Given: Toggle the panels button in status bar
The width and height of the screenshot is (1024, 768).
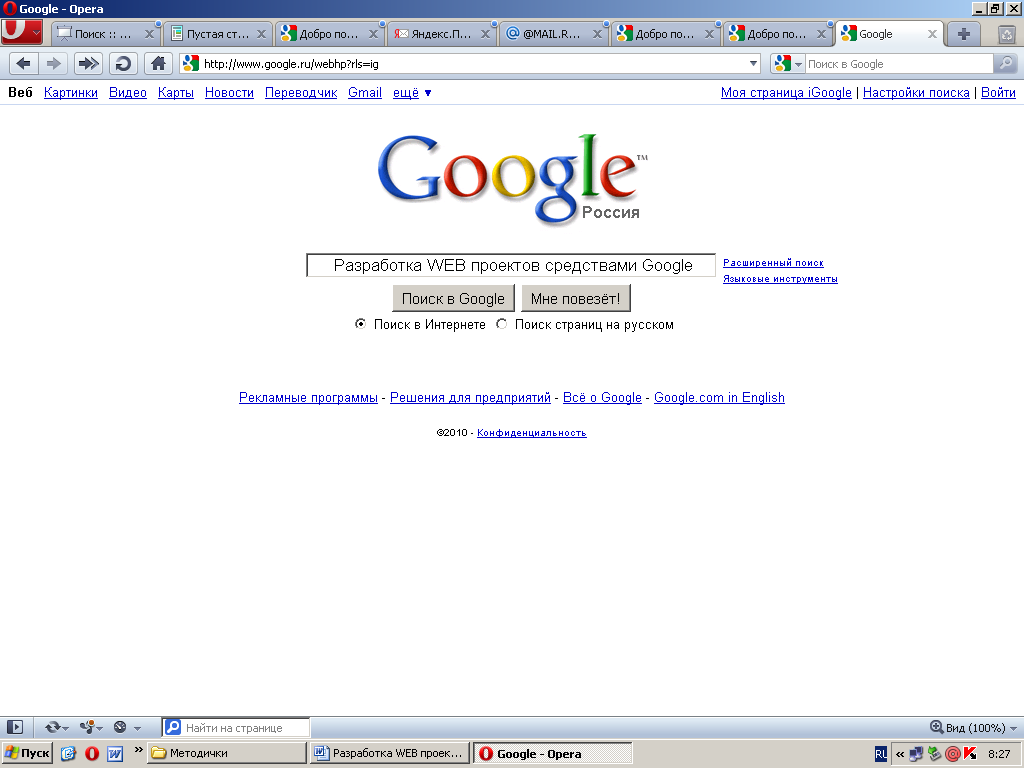Looking at the screenshot, I should [x=14, y=727].
